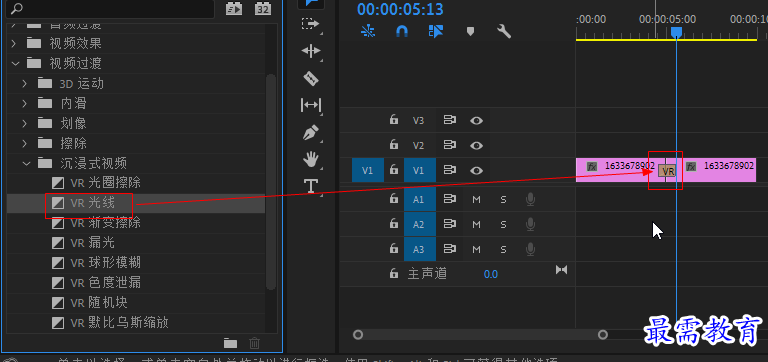Image resolution: width=768 pixels, height=362 pixels.
Task: Click Add Marker icon in timeline
Action: (470, 32)
